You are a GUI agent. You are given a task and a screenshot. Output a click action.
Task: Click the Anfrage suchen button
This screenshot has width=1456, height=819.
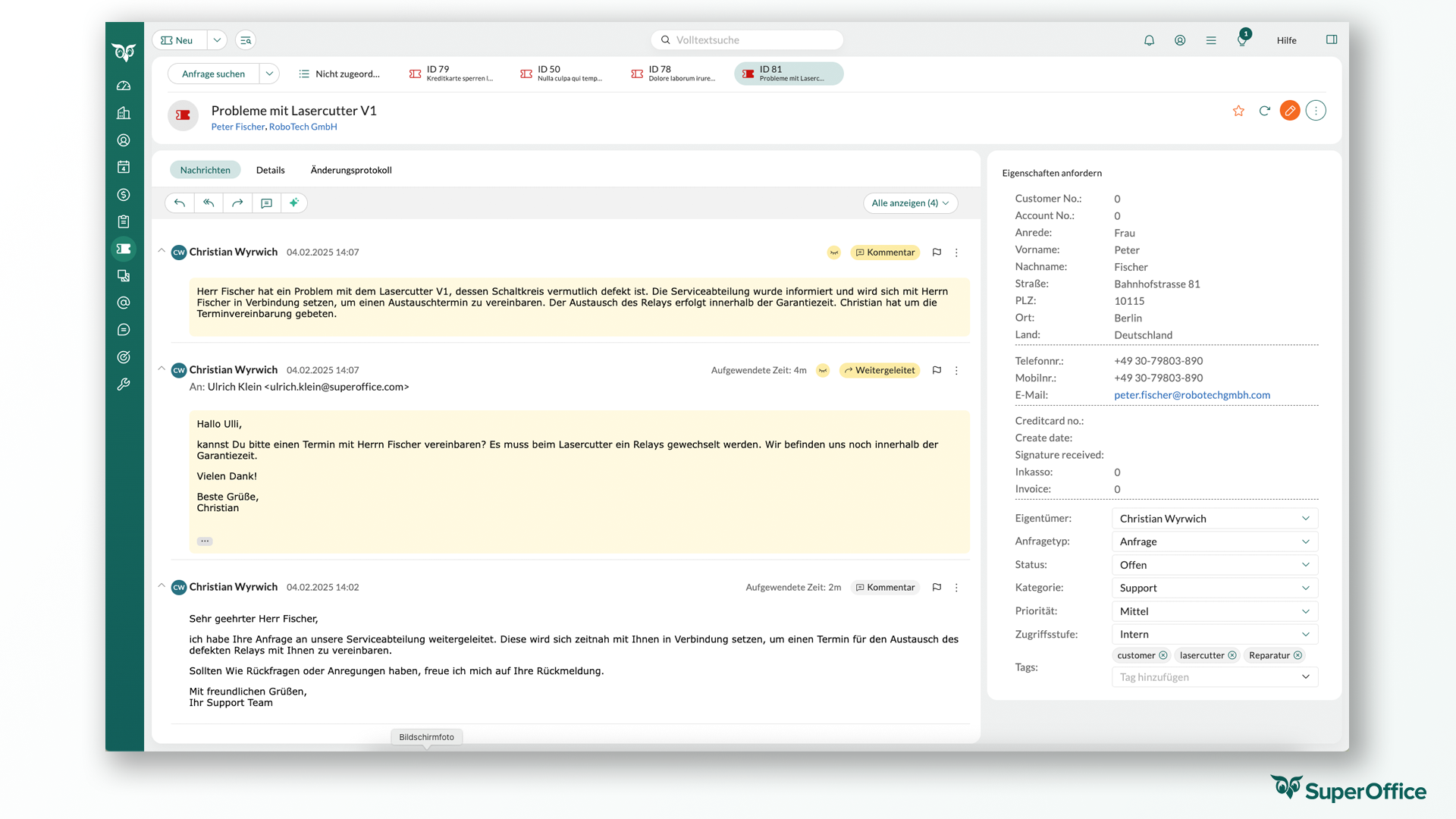tap(213, 74)
